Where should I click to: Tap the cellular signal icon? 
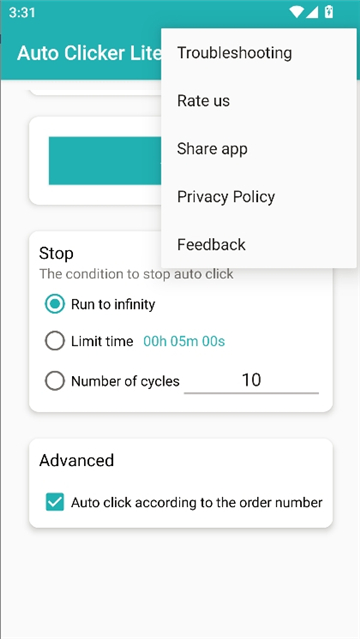(312, 13)
